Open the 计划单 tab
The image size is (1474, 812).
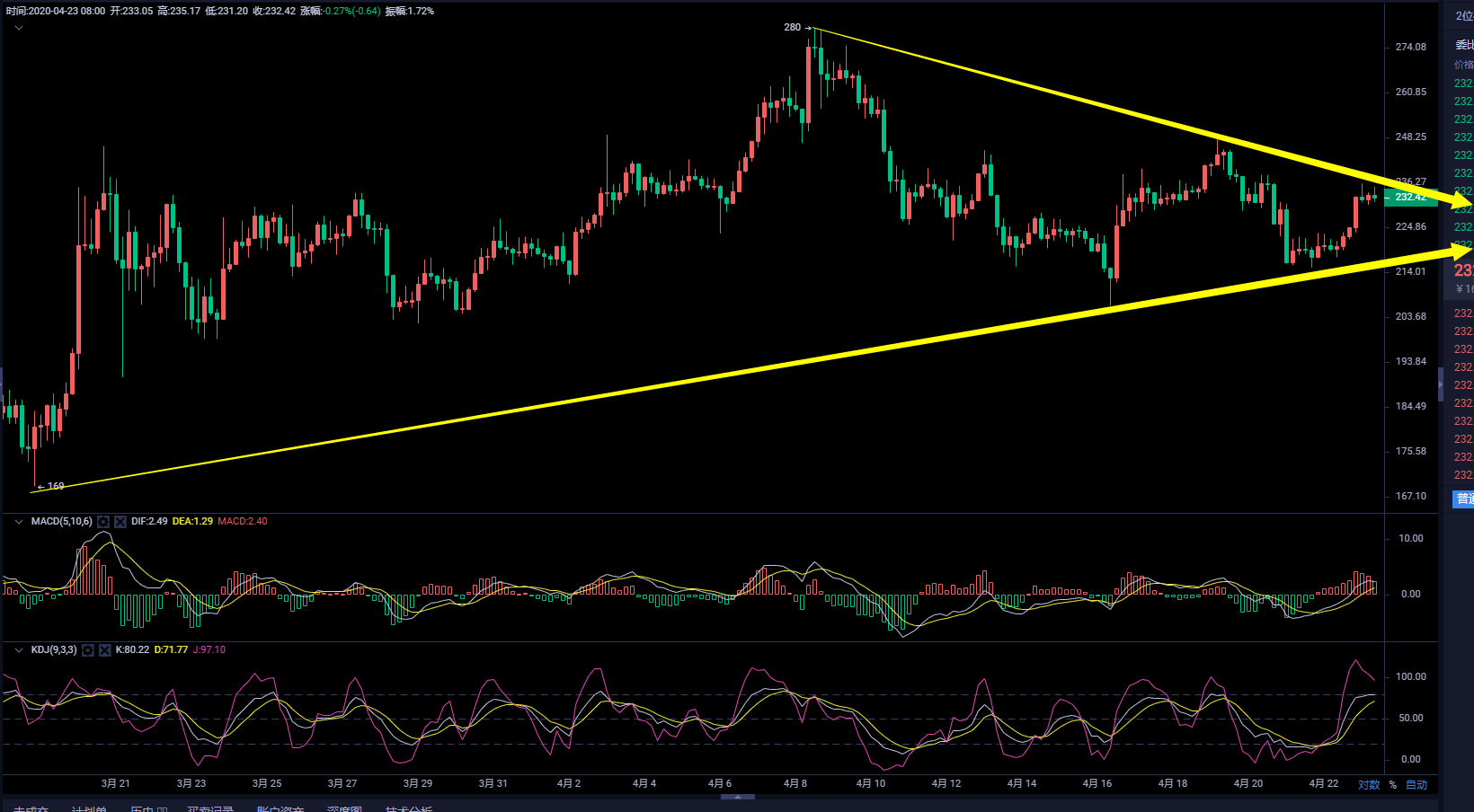point(89,808)
